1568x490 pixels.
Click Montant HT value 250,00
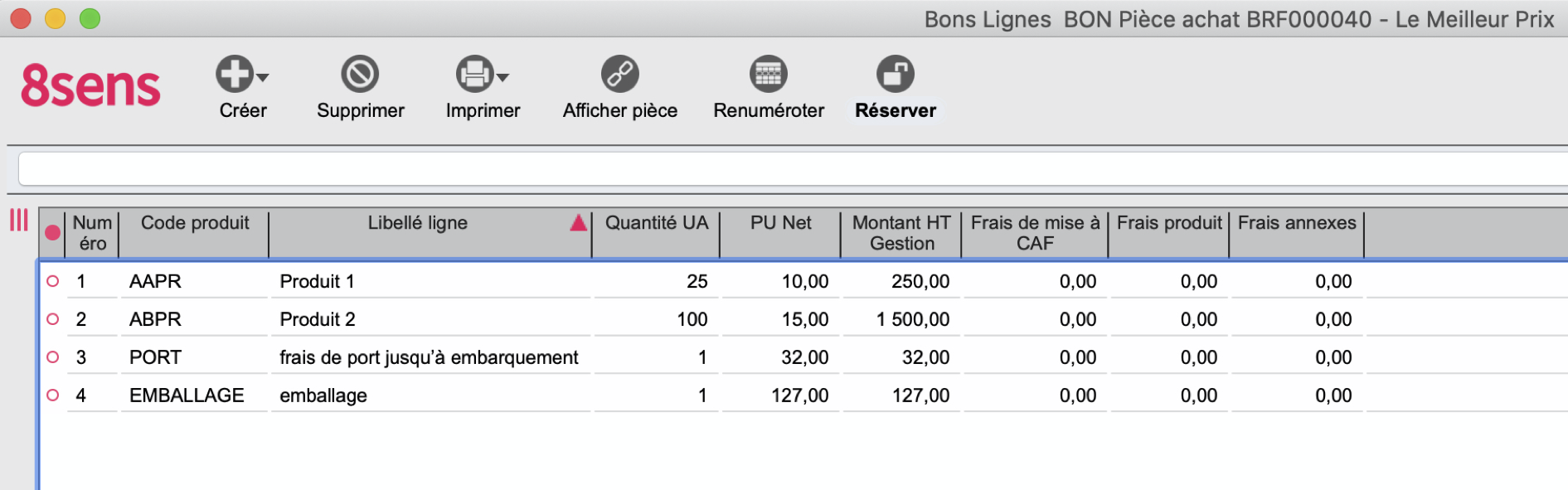920,281
